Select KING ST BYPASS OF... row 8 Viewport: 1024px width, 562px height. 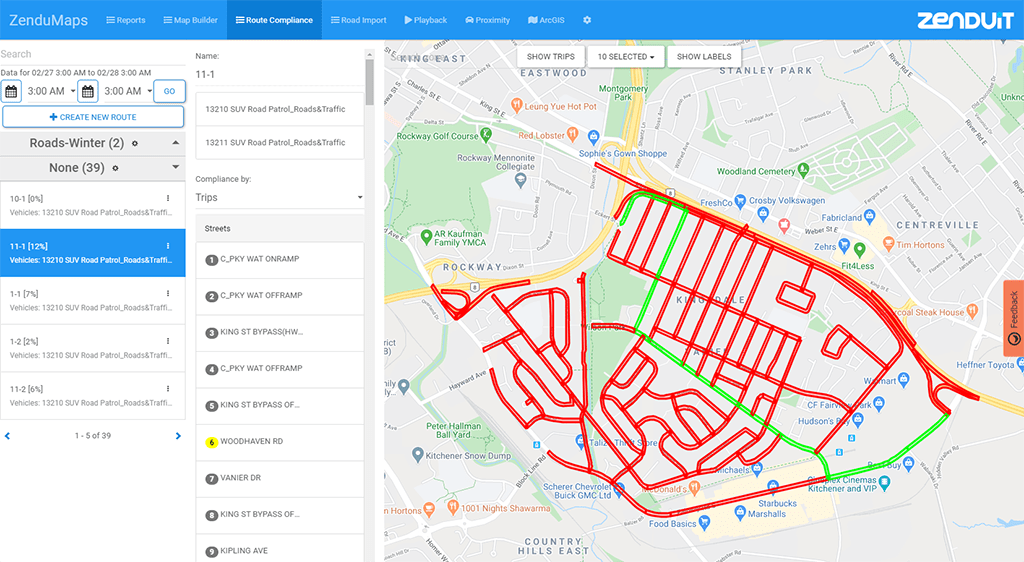(x=280, y=515)
